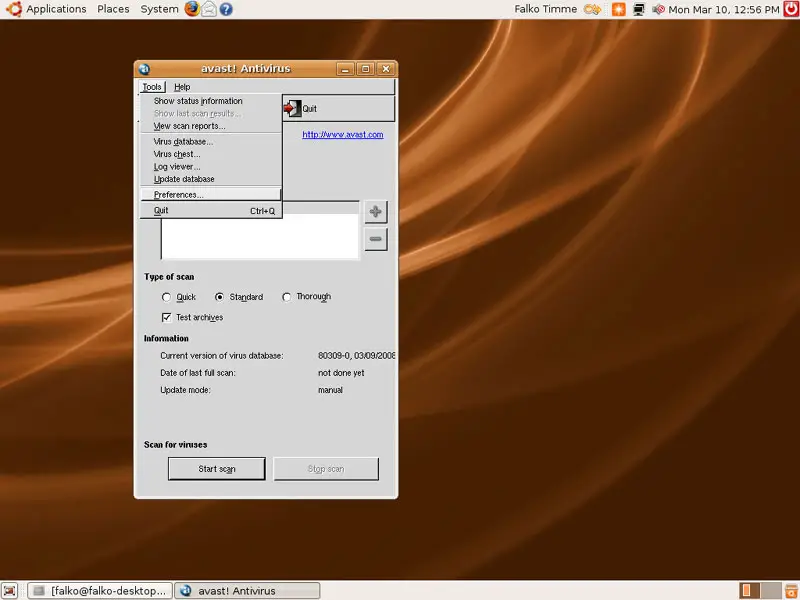Toggle the Test archives checkbox
This screenshot has width=800, height=600.
click(166, 317)
